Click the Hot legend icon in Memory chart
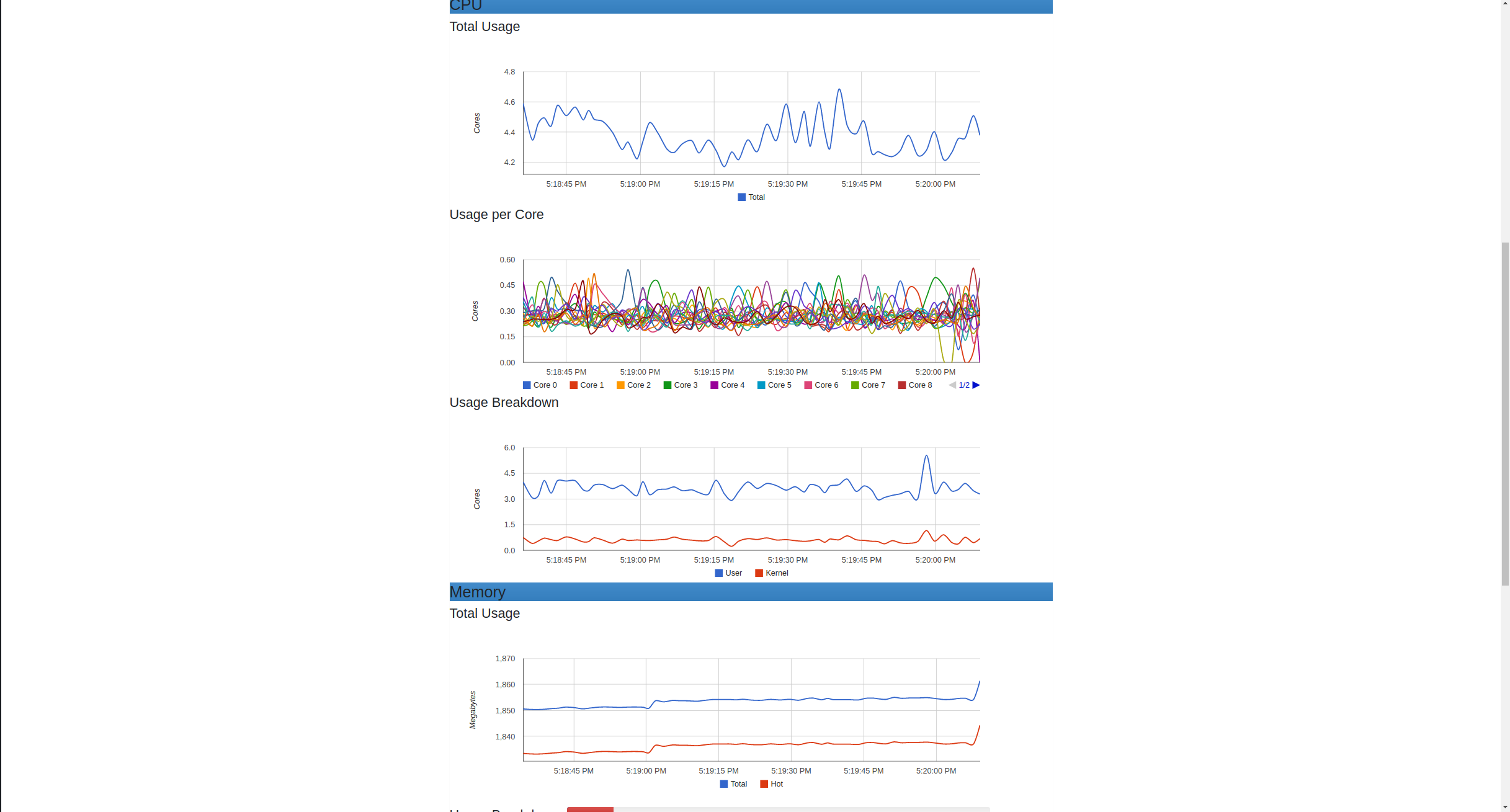The height and width of the screenshot is (812, 1510). [x=762, y=784]
